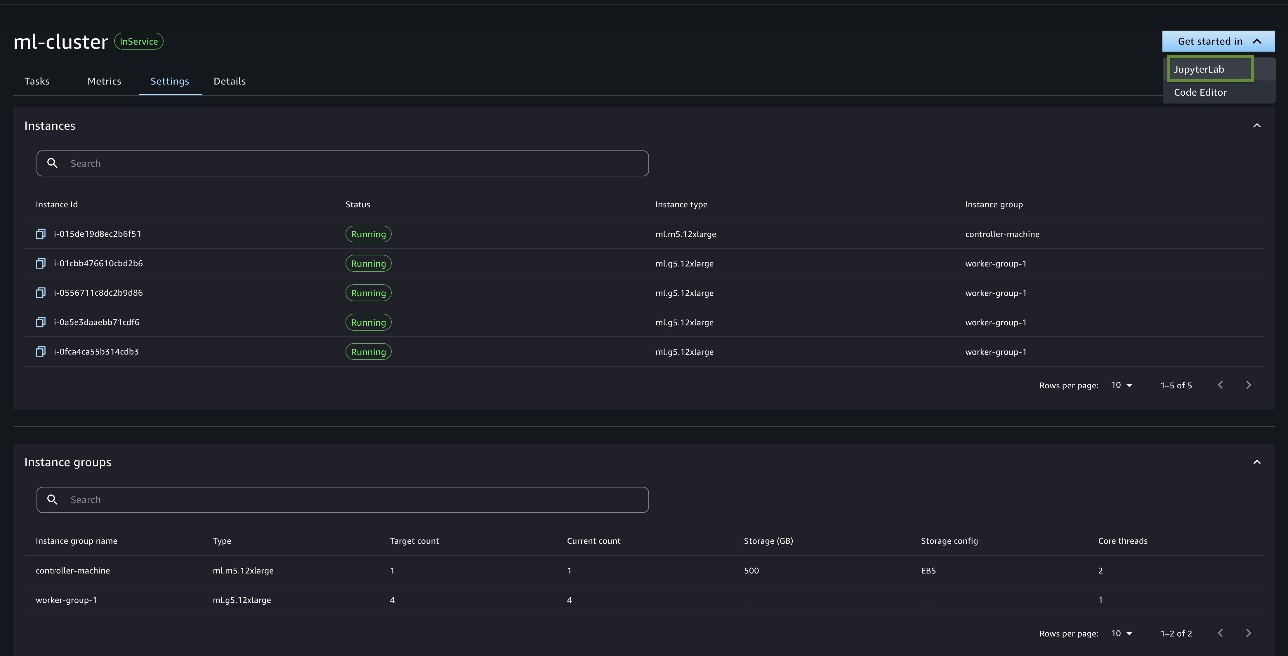1288x656 pixels.
Task: Choose JupyterLab from the dropdown menu
Action: pos(1210,69)
